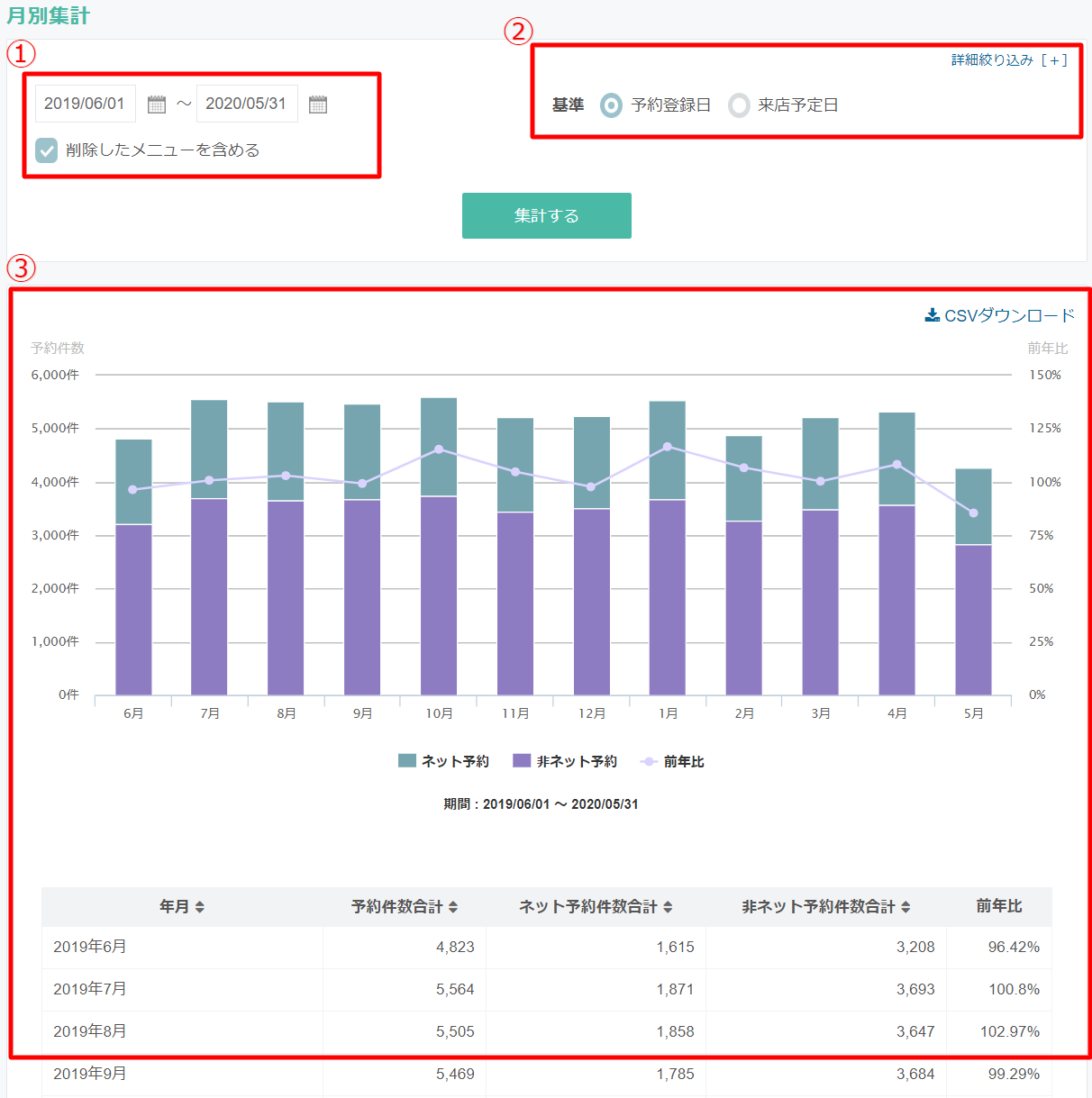
Task: Sort by 予約件数合計 column arrow icon
Action: point(453,907)
